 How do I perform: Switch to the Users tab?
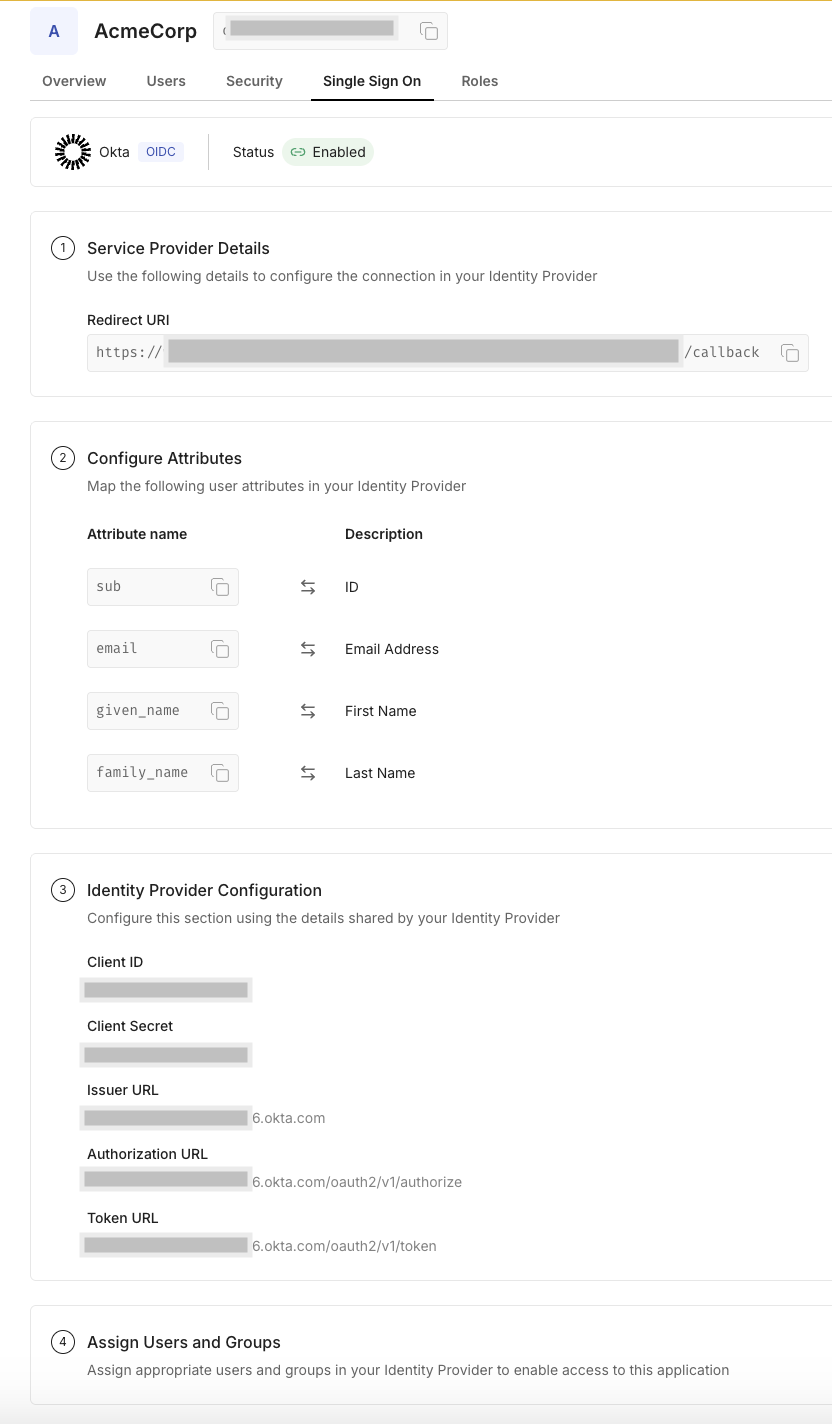166,81
